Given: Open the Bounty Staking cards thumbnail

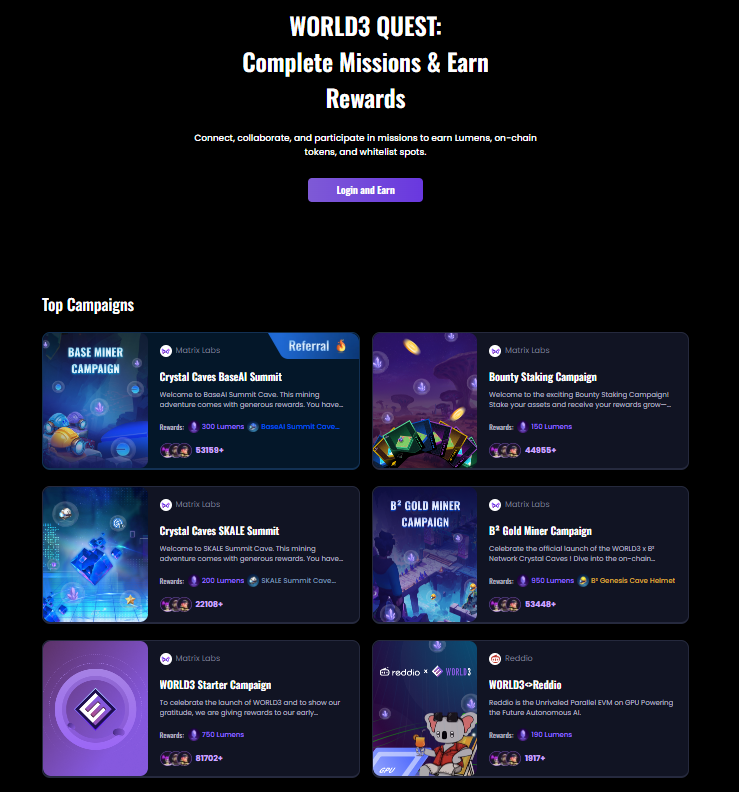Looking at the screenshot, I should pos(425,401).
